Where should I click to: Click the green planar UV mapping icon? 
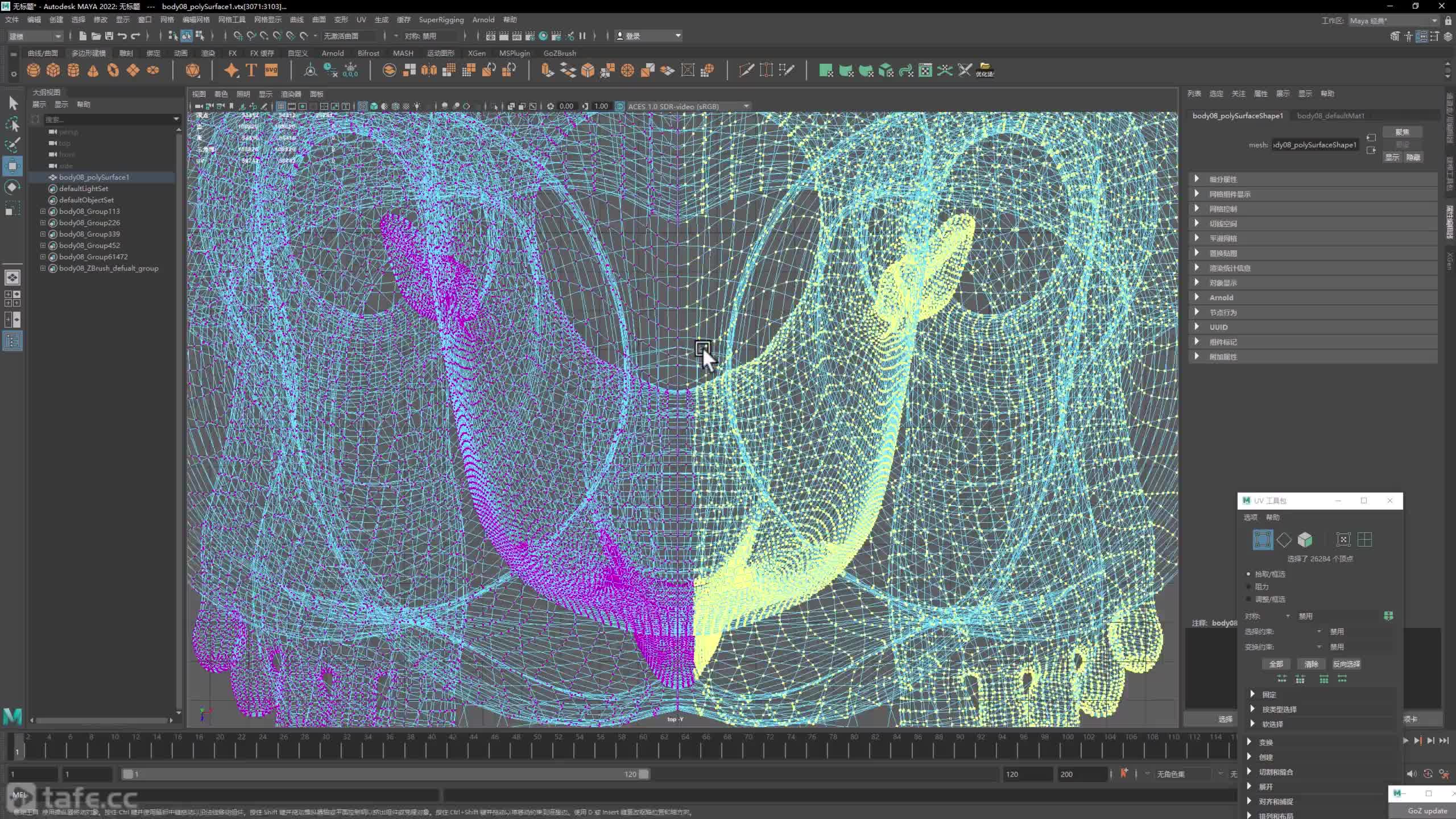click(x=826, y=71)
